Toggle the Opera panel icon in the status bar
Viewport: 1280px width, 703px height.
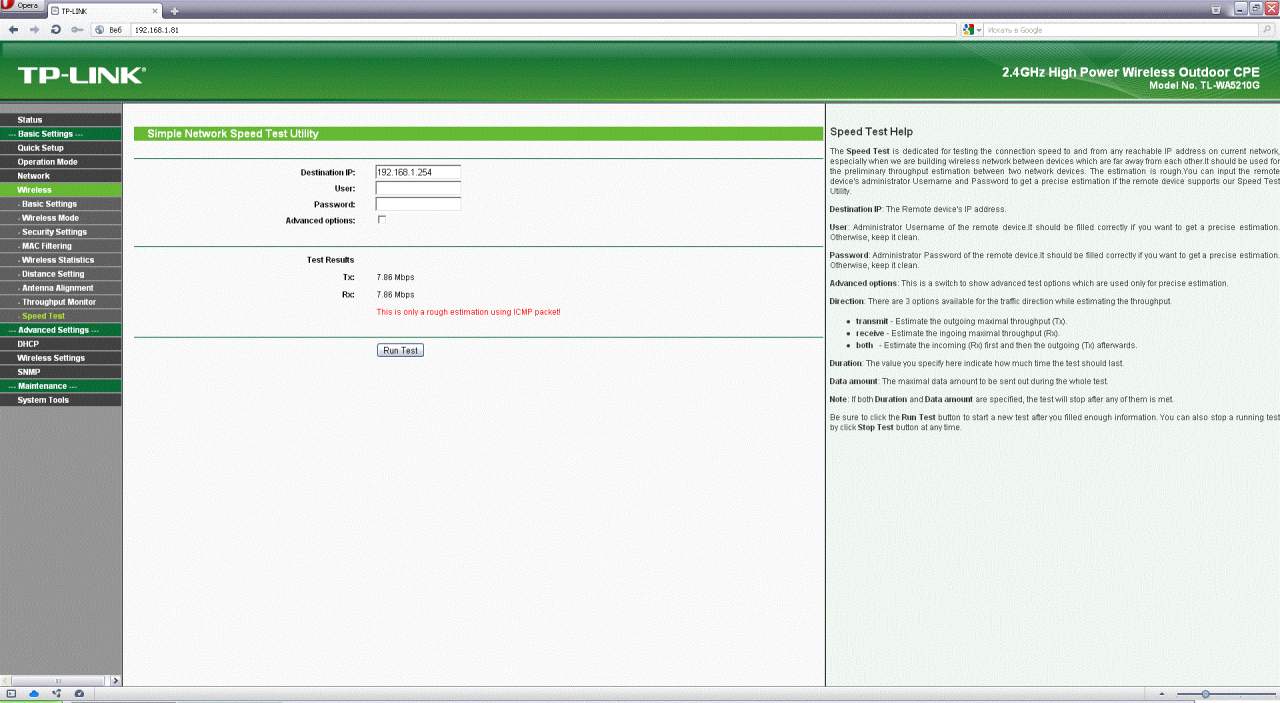click(x=12, y=693)
